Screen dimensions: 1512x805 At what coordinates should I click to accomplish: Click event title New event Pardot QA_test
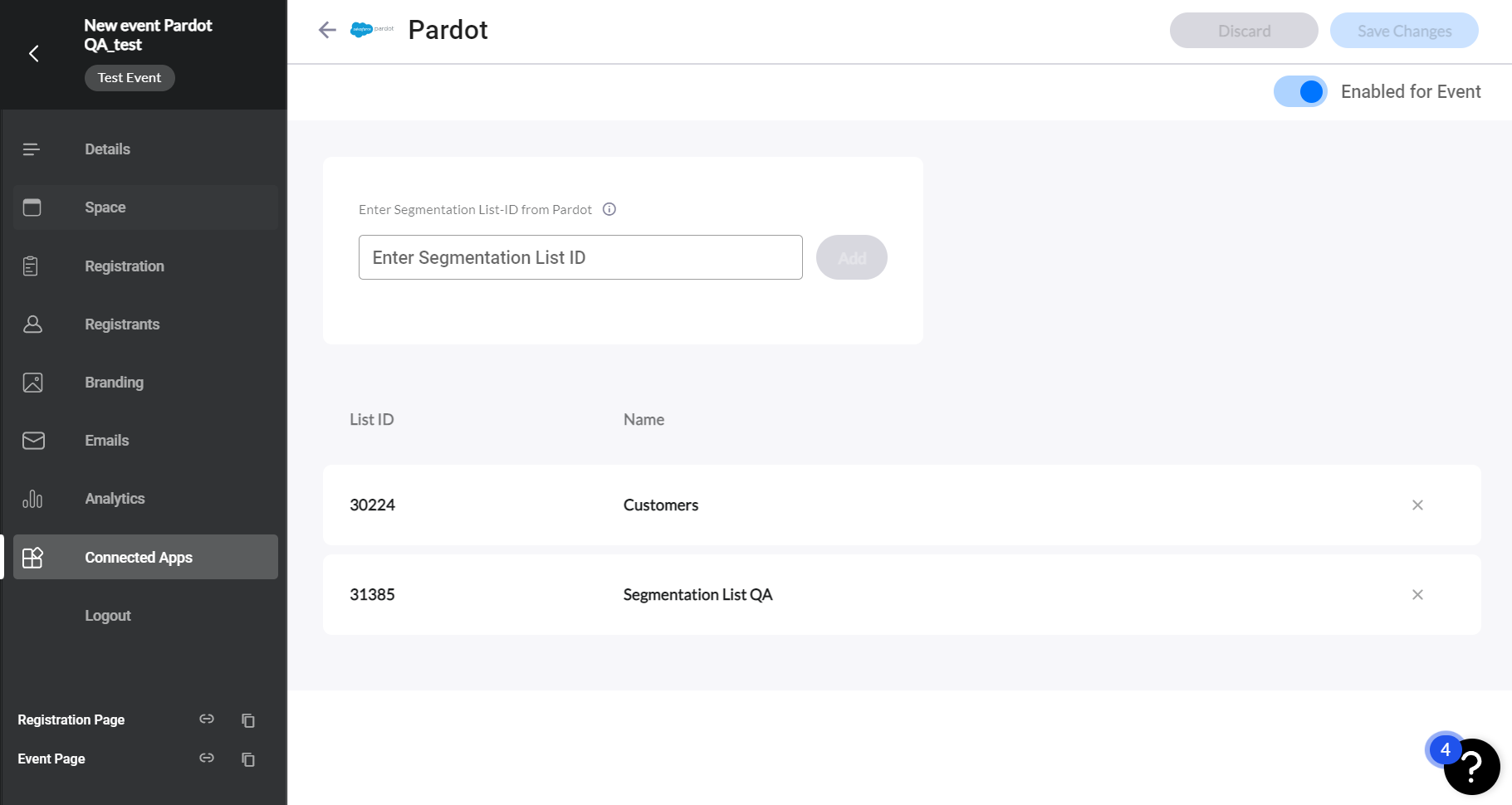click(x=148, y=35)
